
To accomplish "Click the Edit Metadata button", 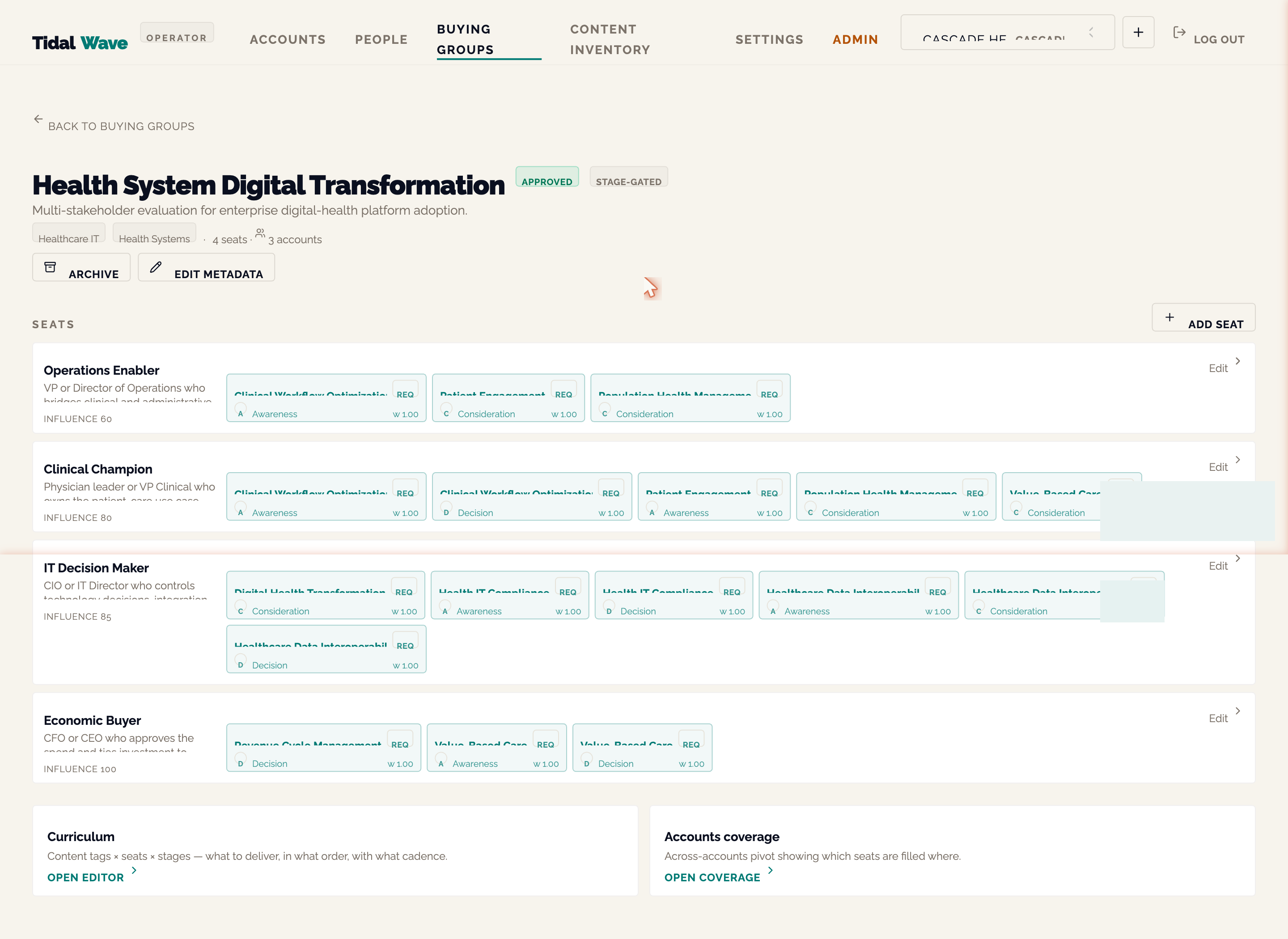I will tap(206, 267).
